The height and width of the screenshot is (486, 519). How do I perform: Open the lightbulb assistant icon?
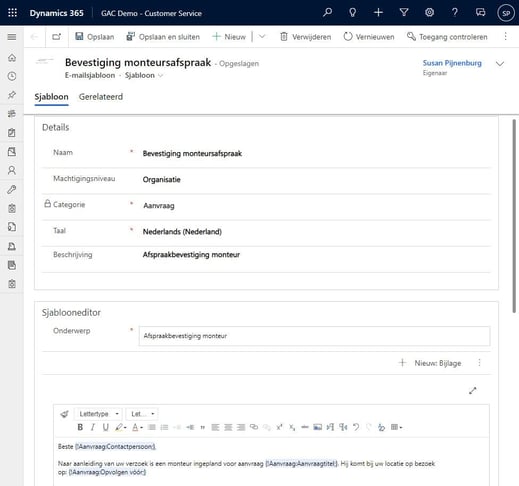point(352,13)
